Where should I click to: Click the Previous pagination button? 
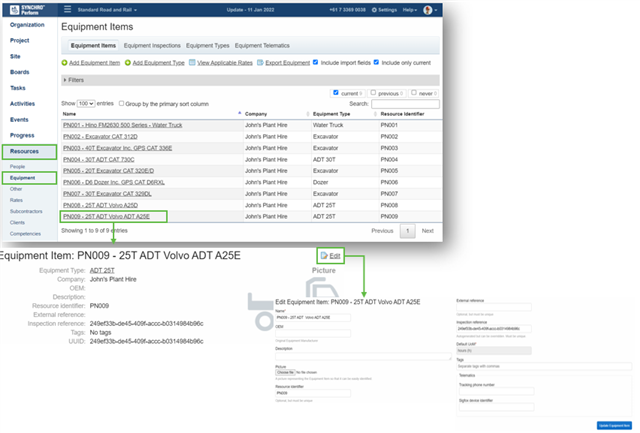(382, 231)
